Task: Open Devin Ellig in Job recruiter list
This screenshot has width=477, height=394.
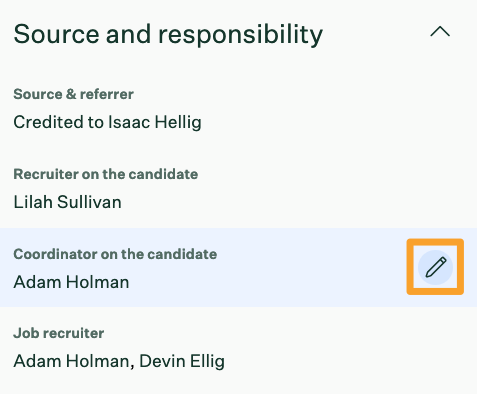Action: 182,361
